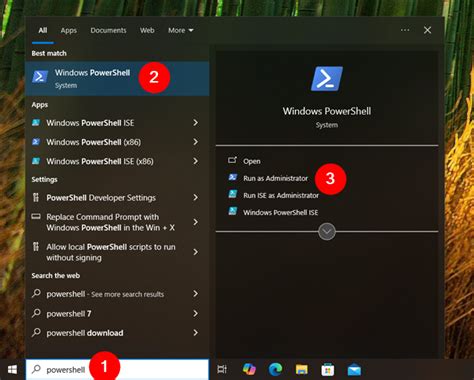Launch Microsoft Edge from the taskbar
The image size is (474, 380).
click(x=275, y=369)
